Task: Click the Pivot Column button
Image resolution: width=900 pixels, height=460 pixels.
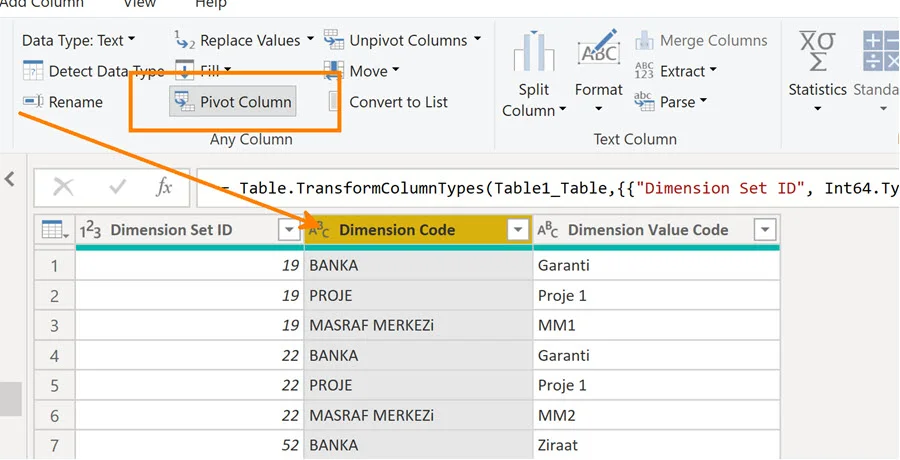Action: coord(233,101)
